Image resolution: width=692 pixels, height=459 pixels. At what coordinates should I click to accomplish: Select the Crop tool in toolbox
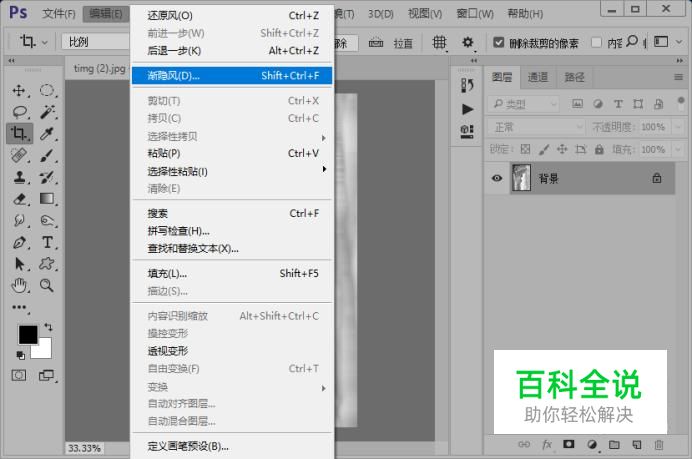[19, 133]
